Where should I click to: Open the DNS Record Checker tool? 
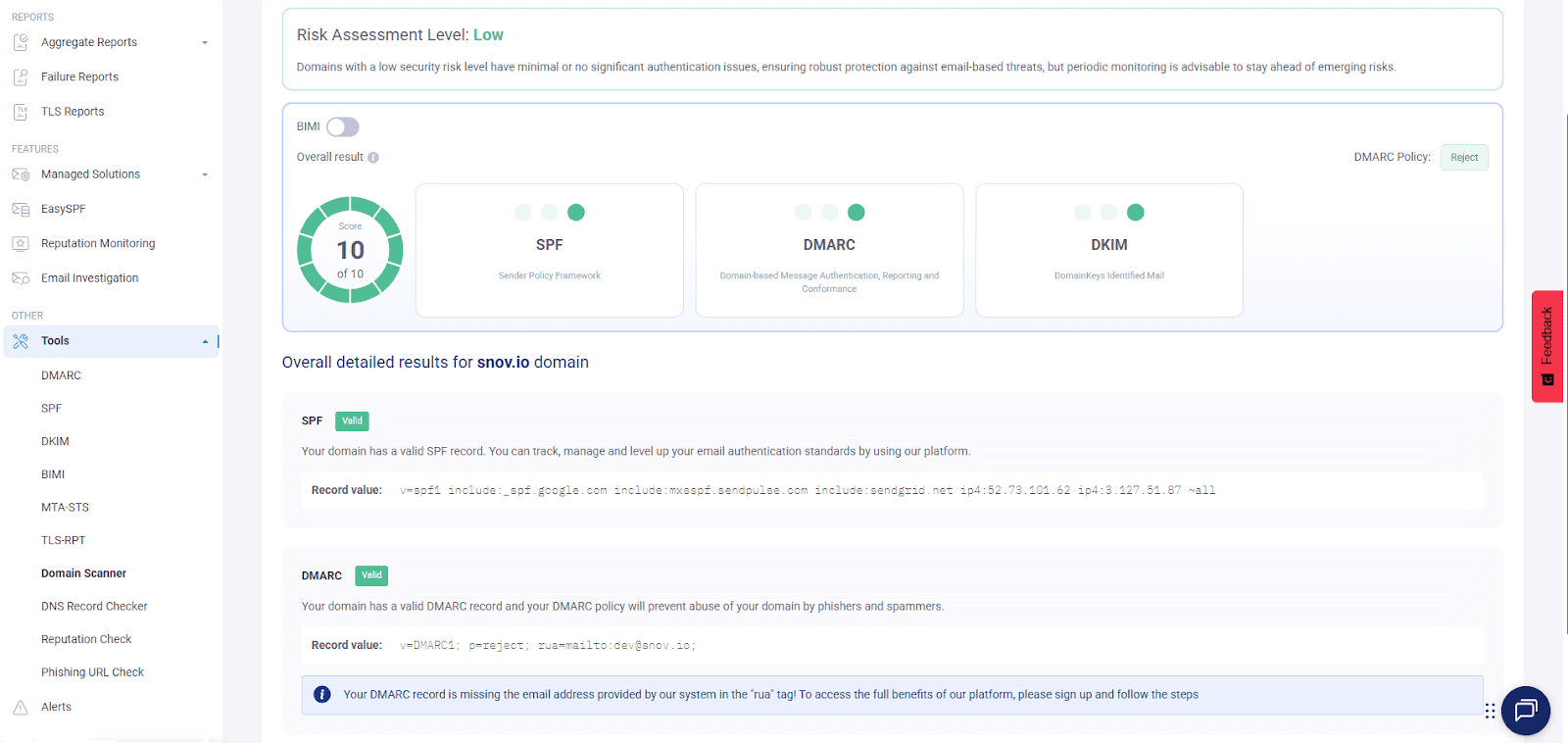(94, 607)
